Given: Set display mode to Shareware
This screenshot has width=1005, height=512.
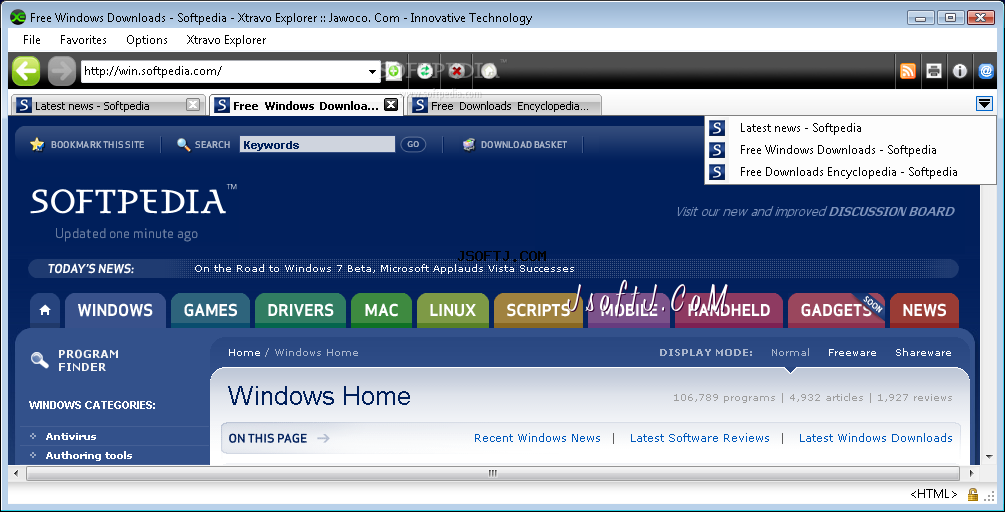Looking at the screenshot, I should (x=923, y=352).
